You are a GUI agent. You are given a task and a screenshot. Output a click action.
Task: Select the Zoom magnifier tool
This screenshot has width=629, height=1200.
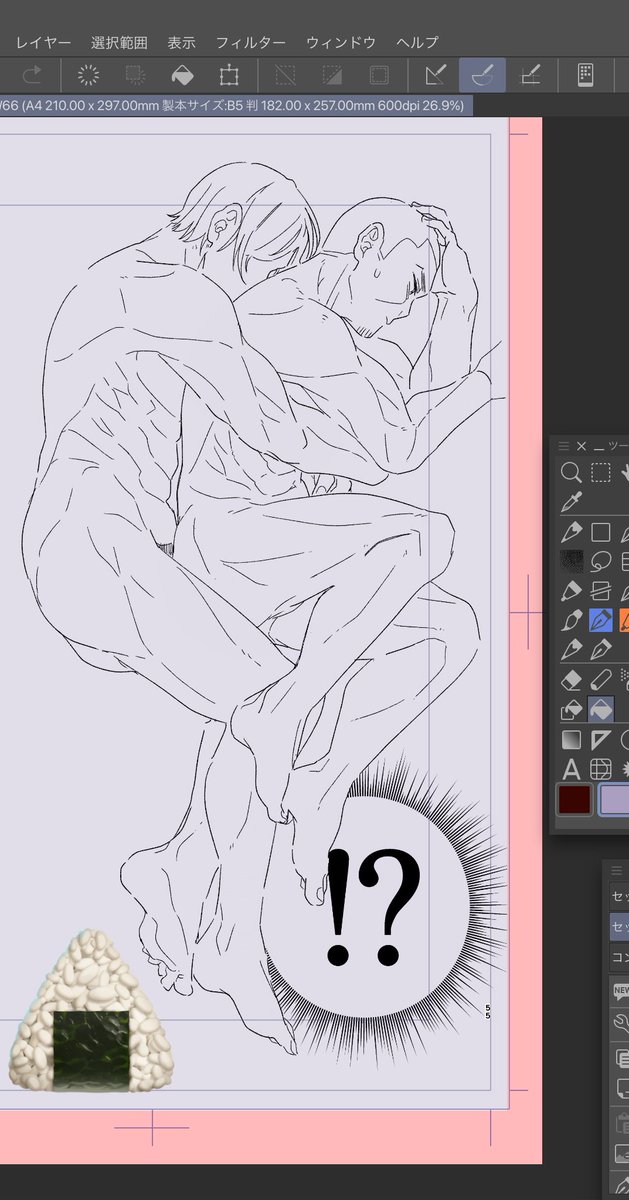pyautogui.click(x=571, y=472)
